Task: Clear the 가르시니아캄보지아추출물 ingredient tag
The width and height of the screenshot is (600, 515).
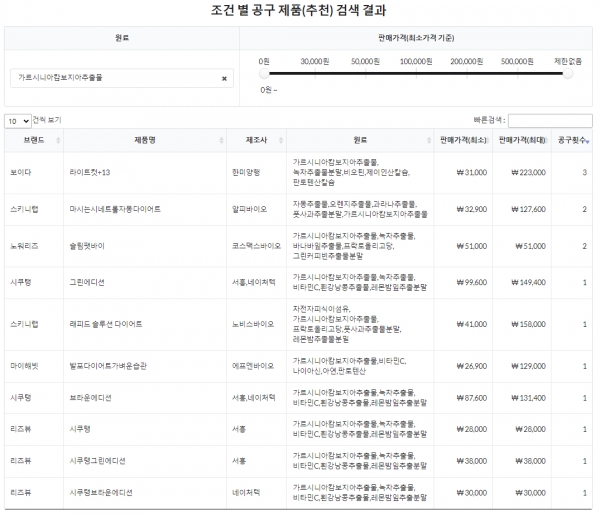Action: pos(224,78)
